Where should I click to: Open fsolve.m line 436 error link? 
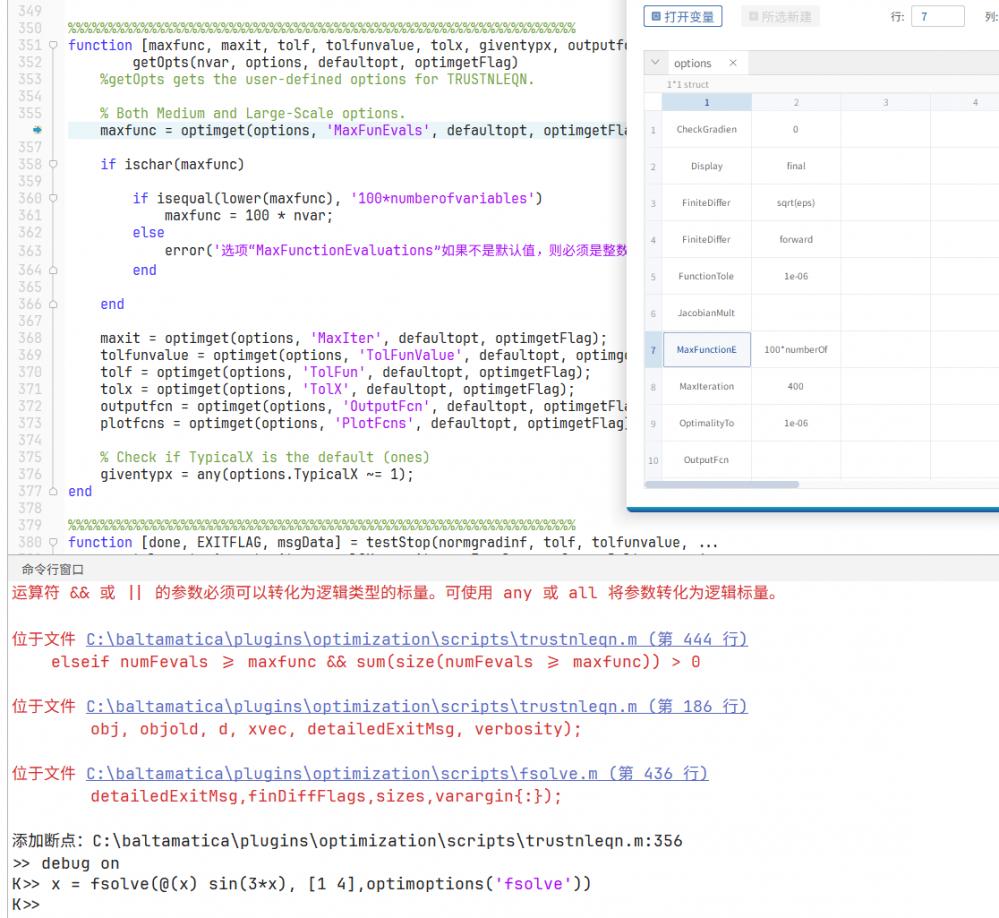tap(397, 774)
